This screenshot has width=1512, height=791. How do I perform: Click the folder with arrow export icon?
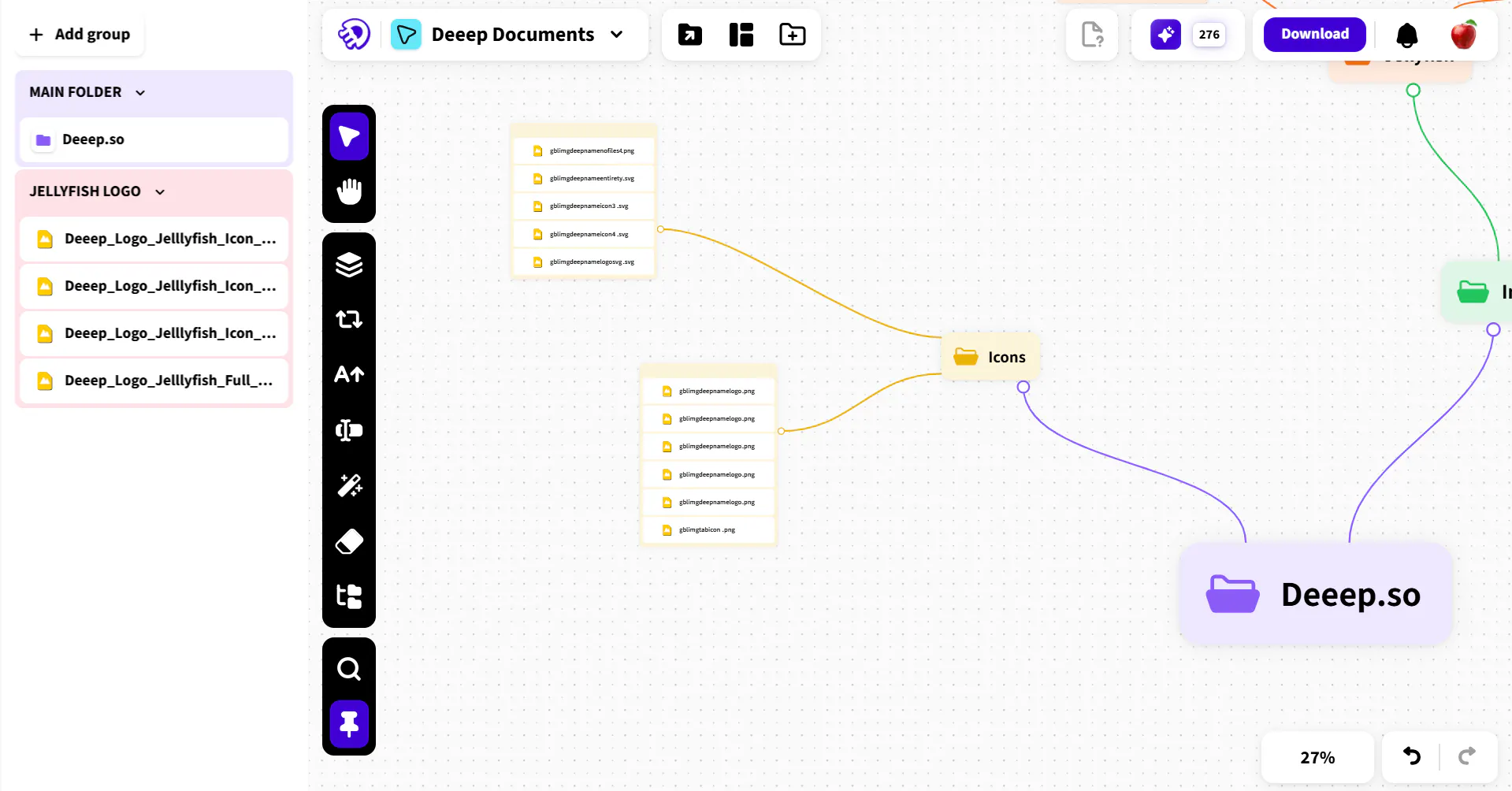[x=690, y=35]
